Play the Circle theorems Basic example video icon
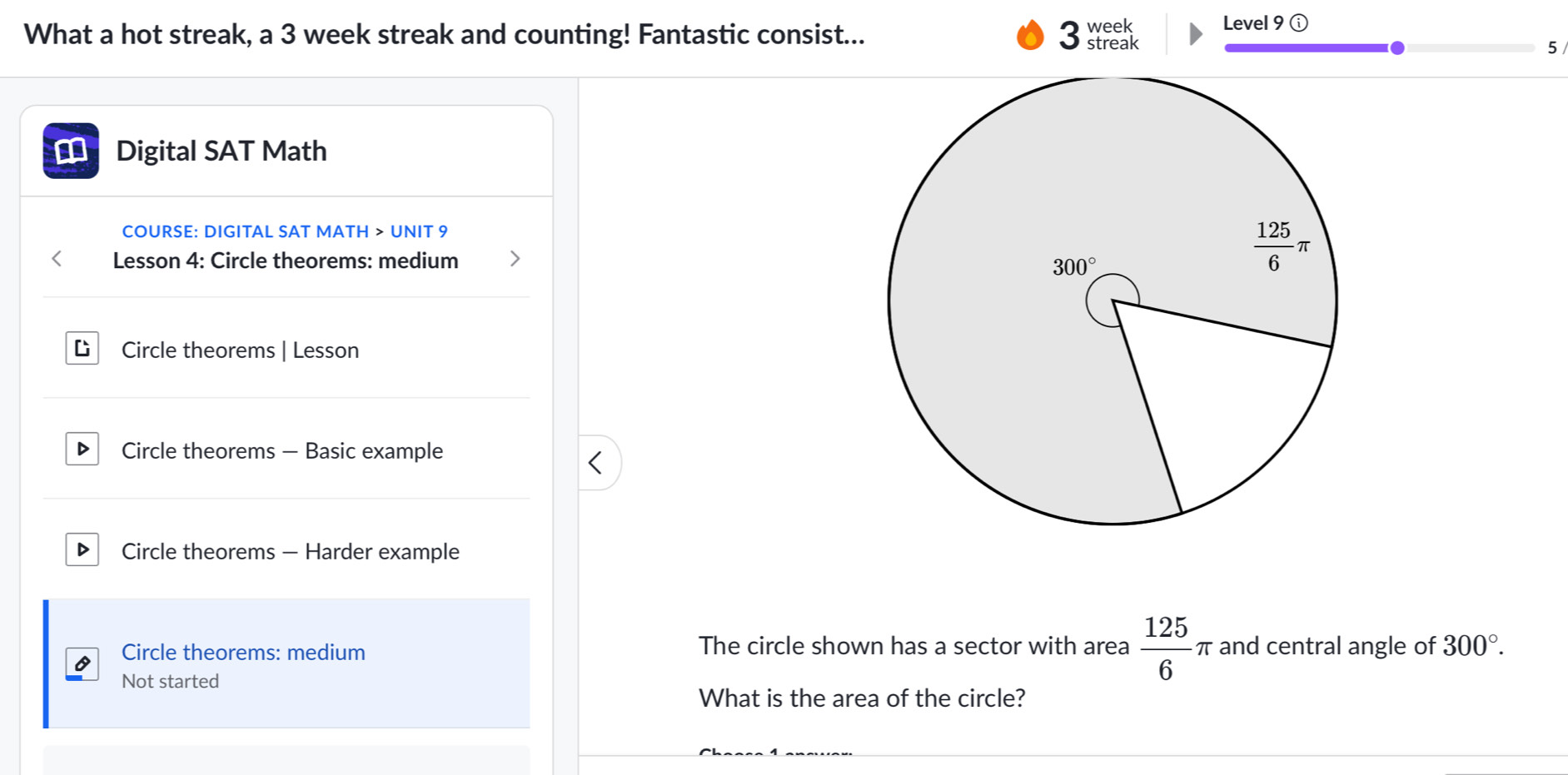The height and width of the screenshot is (775, 1568). (82, 449)
